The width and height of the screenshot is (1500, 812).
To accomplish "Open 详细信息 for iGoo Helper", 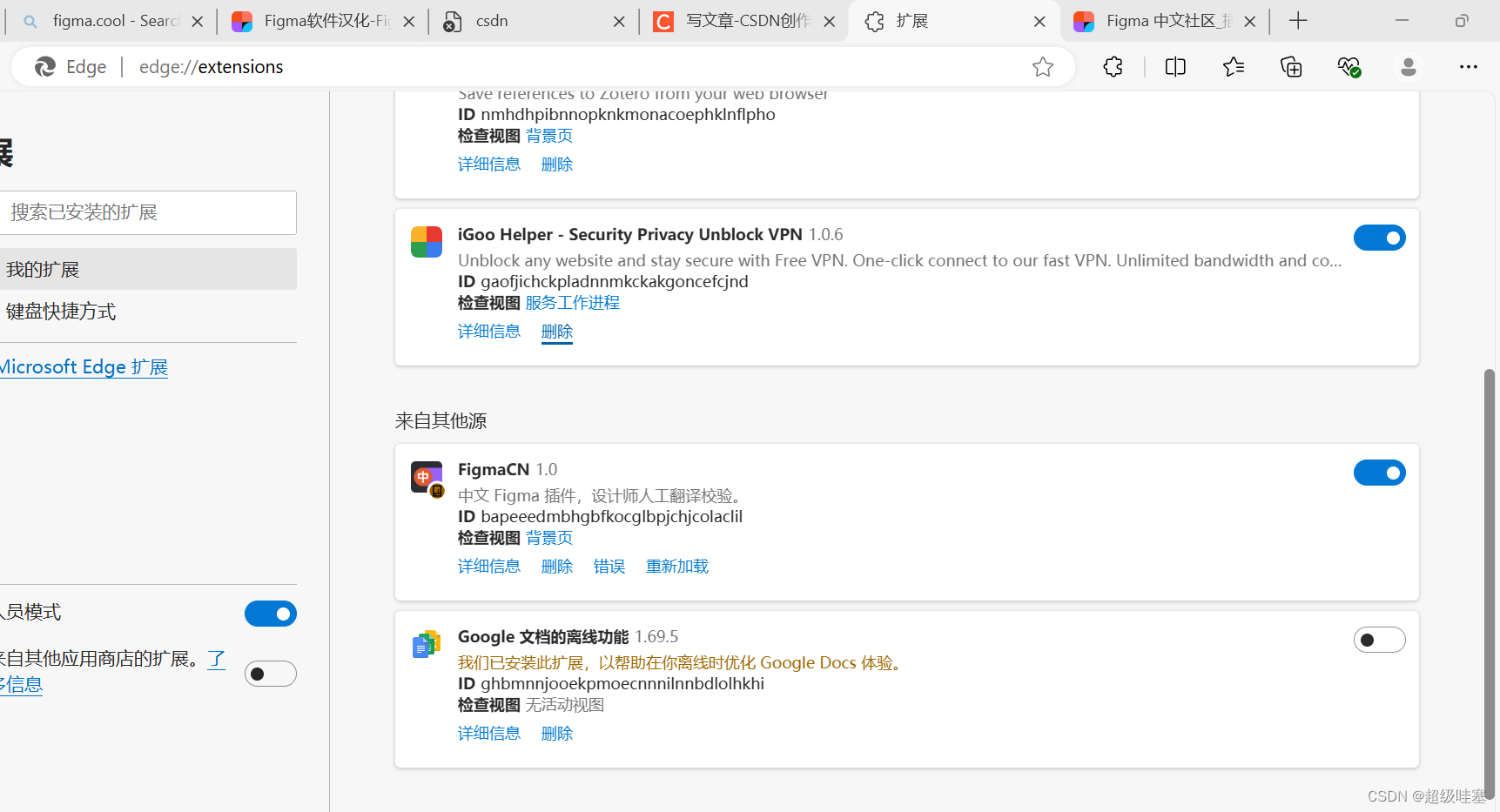I will pyautogui.click(x=489, y=332).
